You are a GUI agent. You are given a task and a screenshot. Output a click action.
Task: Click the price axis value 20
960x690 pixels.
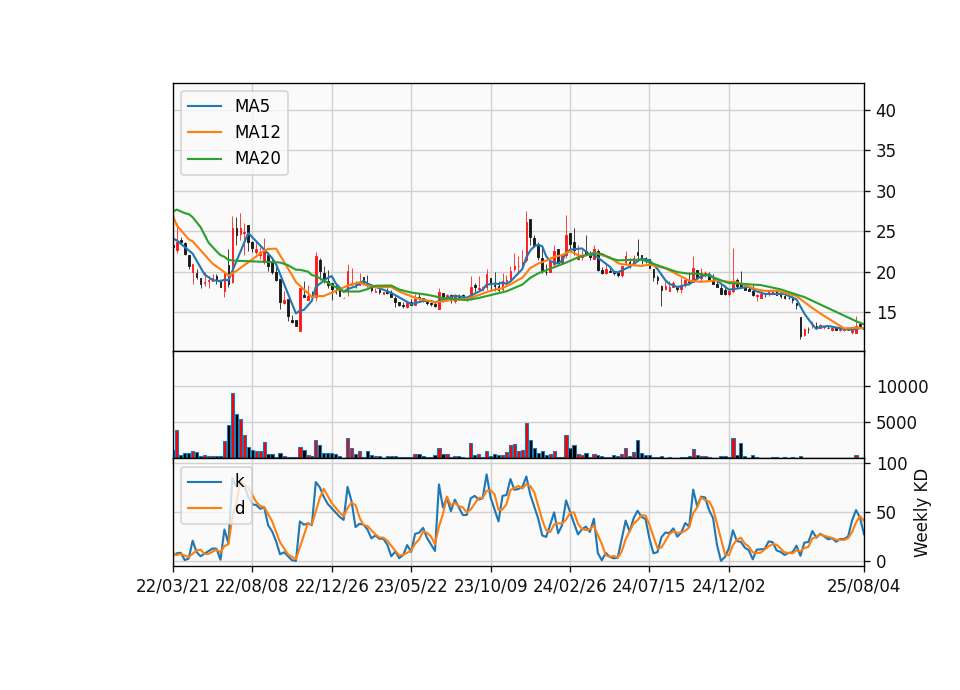coord(886,272)
